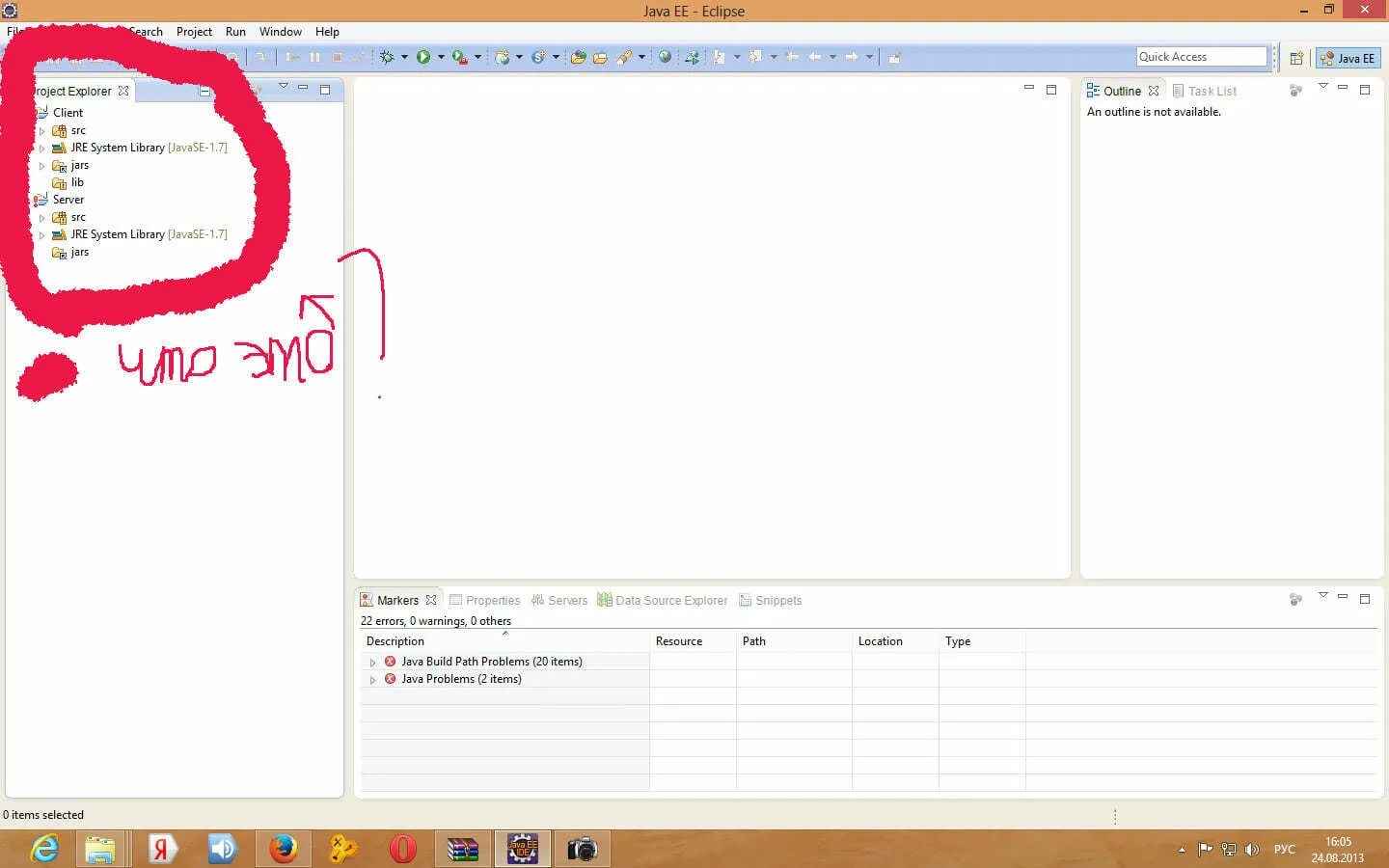Viewport: 1389px width, 868px height.
Task: Click the new web project wizard icon
Action: 503,57
